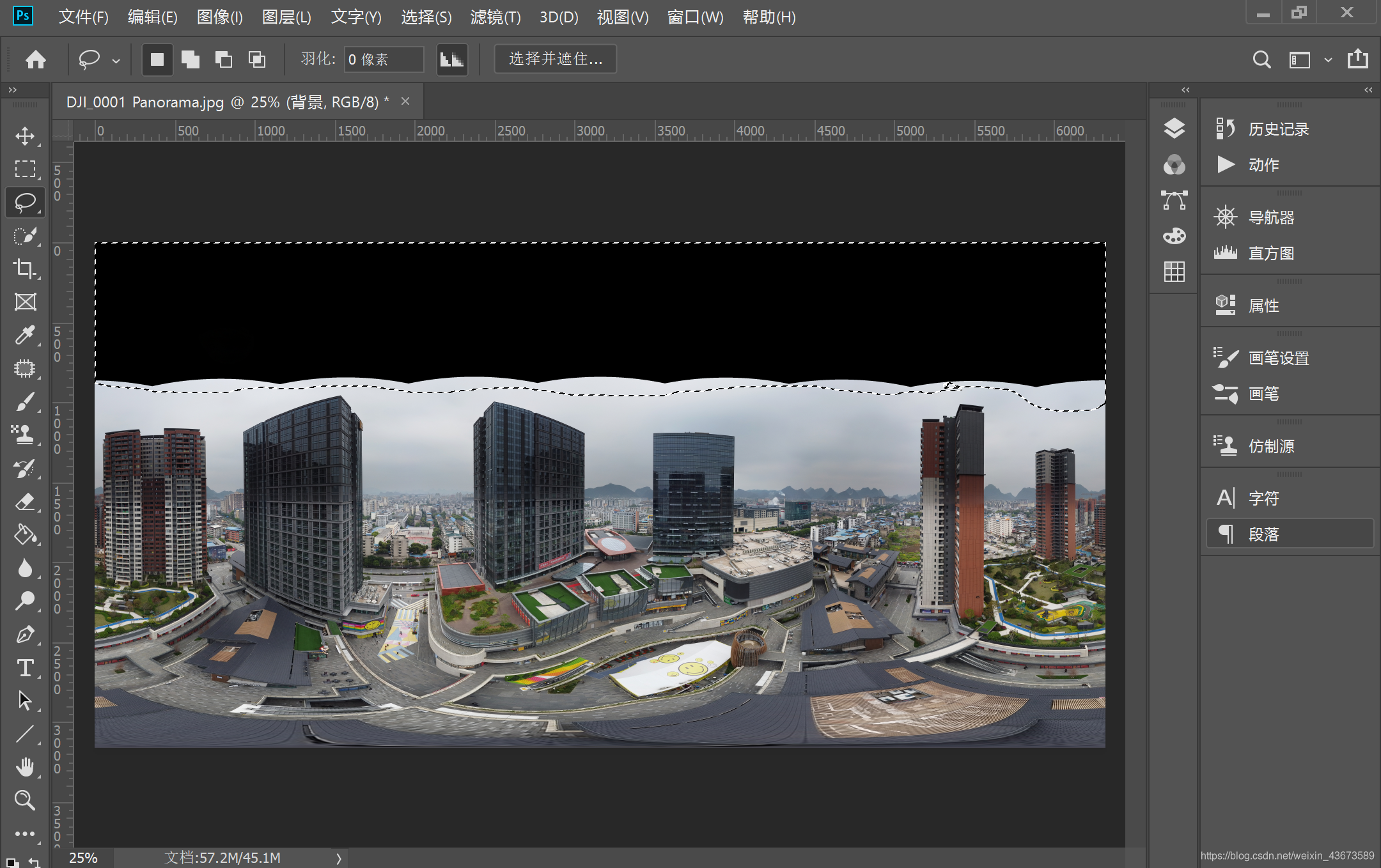Open the 滤镜(T) menu
This screenshot has width=1381, height=868.
coord(495,17)
